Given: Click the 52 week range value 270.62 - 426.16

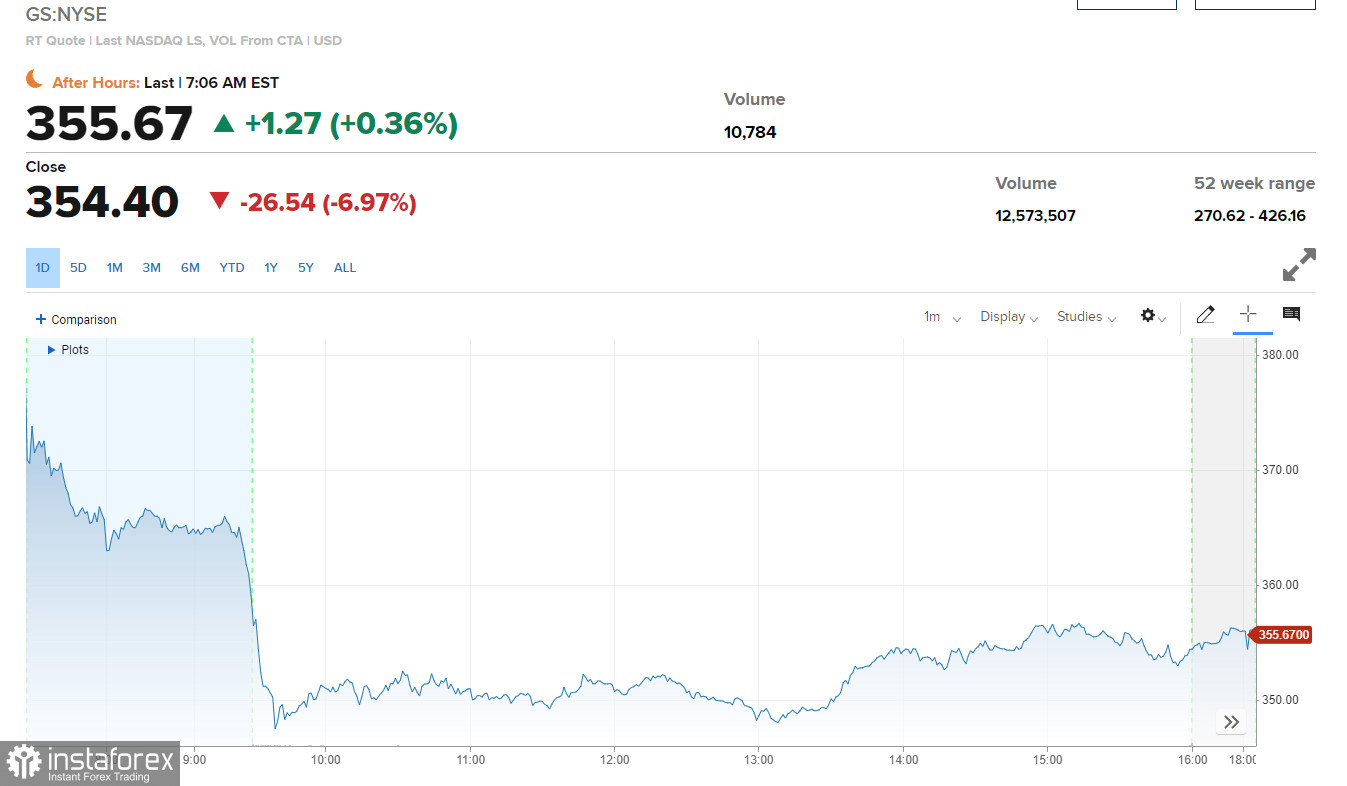Looking at the screenshot, I should coord(1250,216).
